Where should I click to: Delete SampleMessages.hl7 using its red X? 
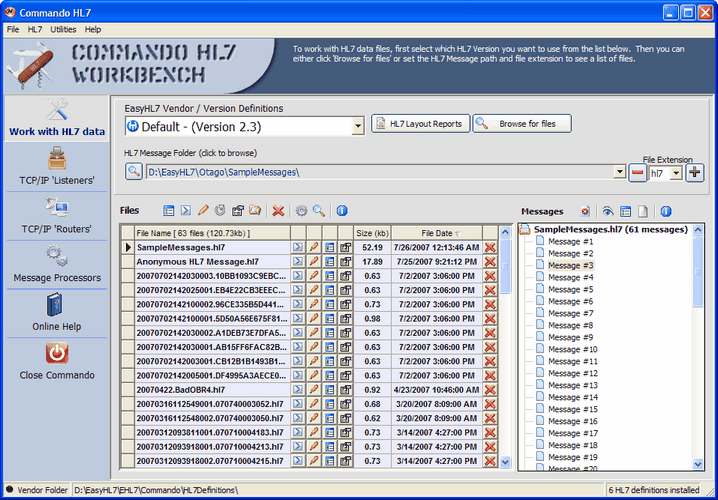click(490, 247)
